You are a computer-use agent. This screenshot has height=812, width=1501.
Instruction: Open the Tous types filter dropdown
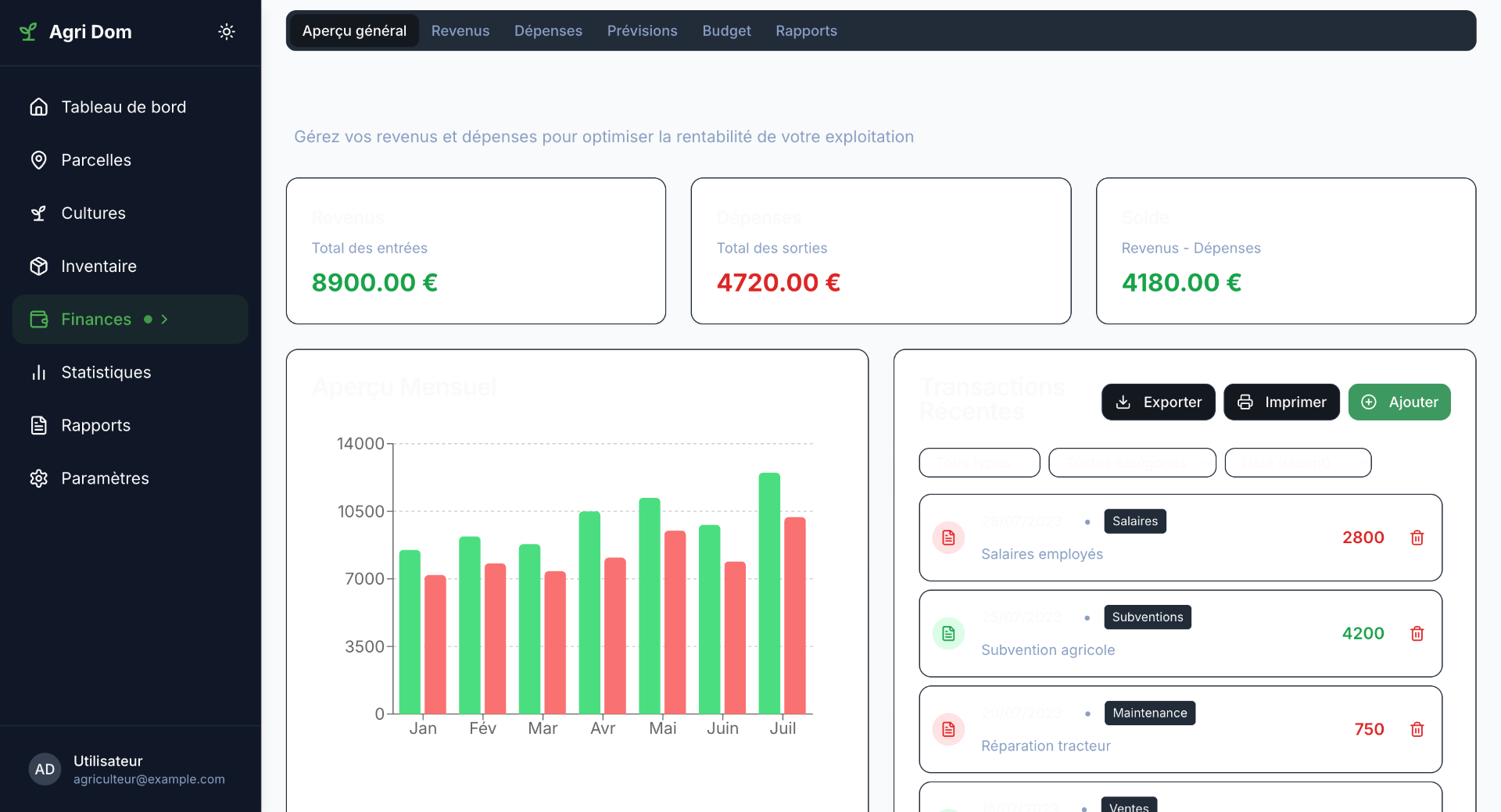pyautogui.click(x=979, y=463)
